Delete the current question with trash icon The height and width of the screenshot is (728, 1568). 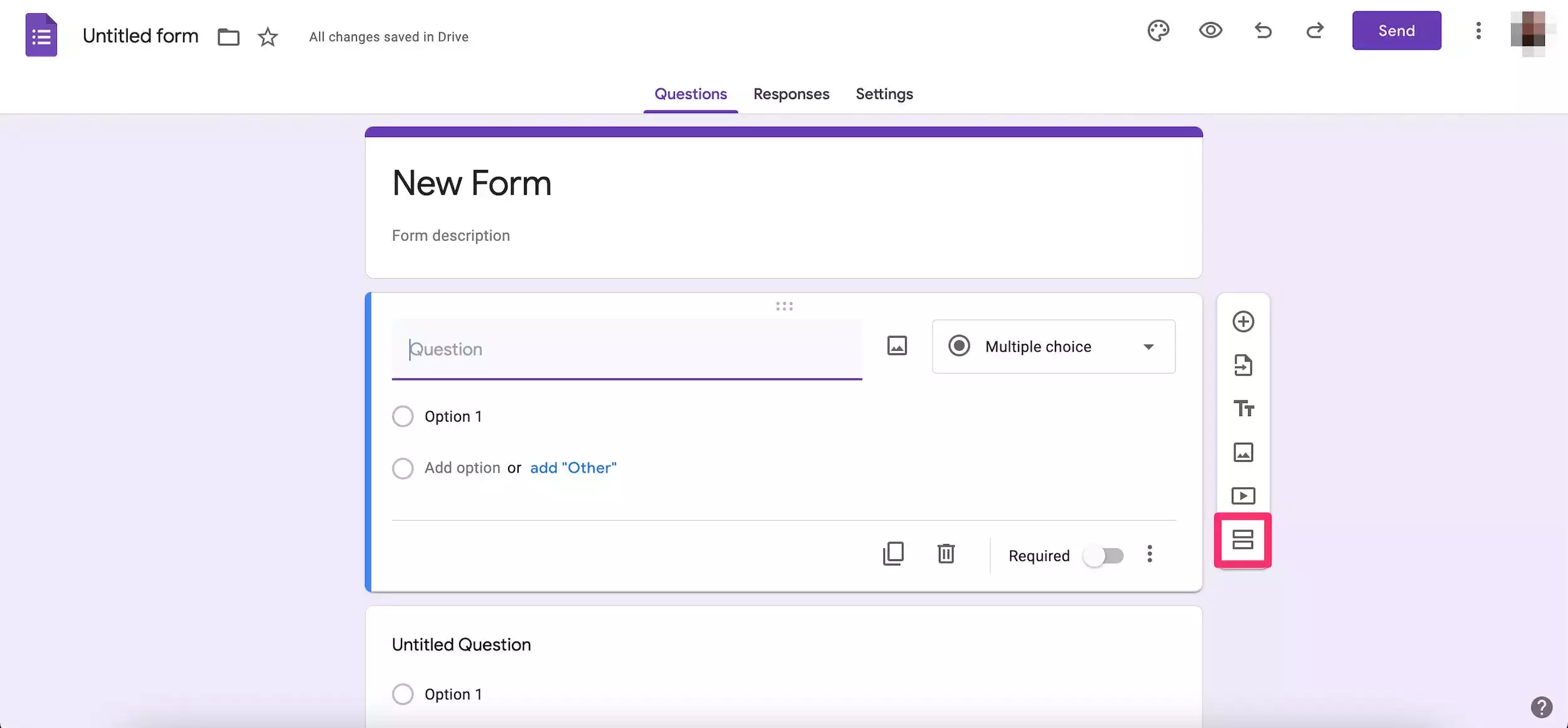946,554
